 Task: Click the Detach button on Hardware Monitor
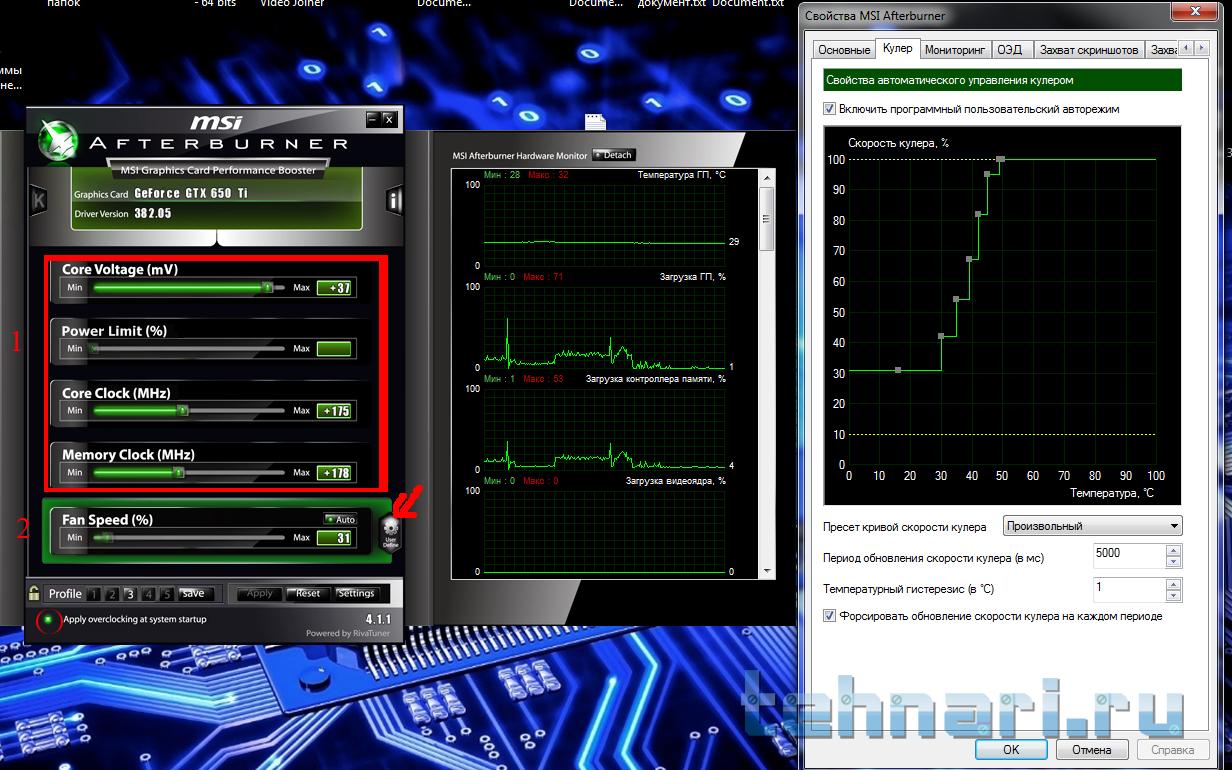[x=614, y=155]
